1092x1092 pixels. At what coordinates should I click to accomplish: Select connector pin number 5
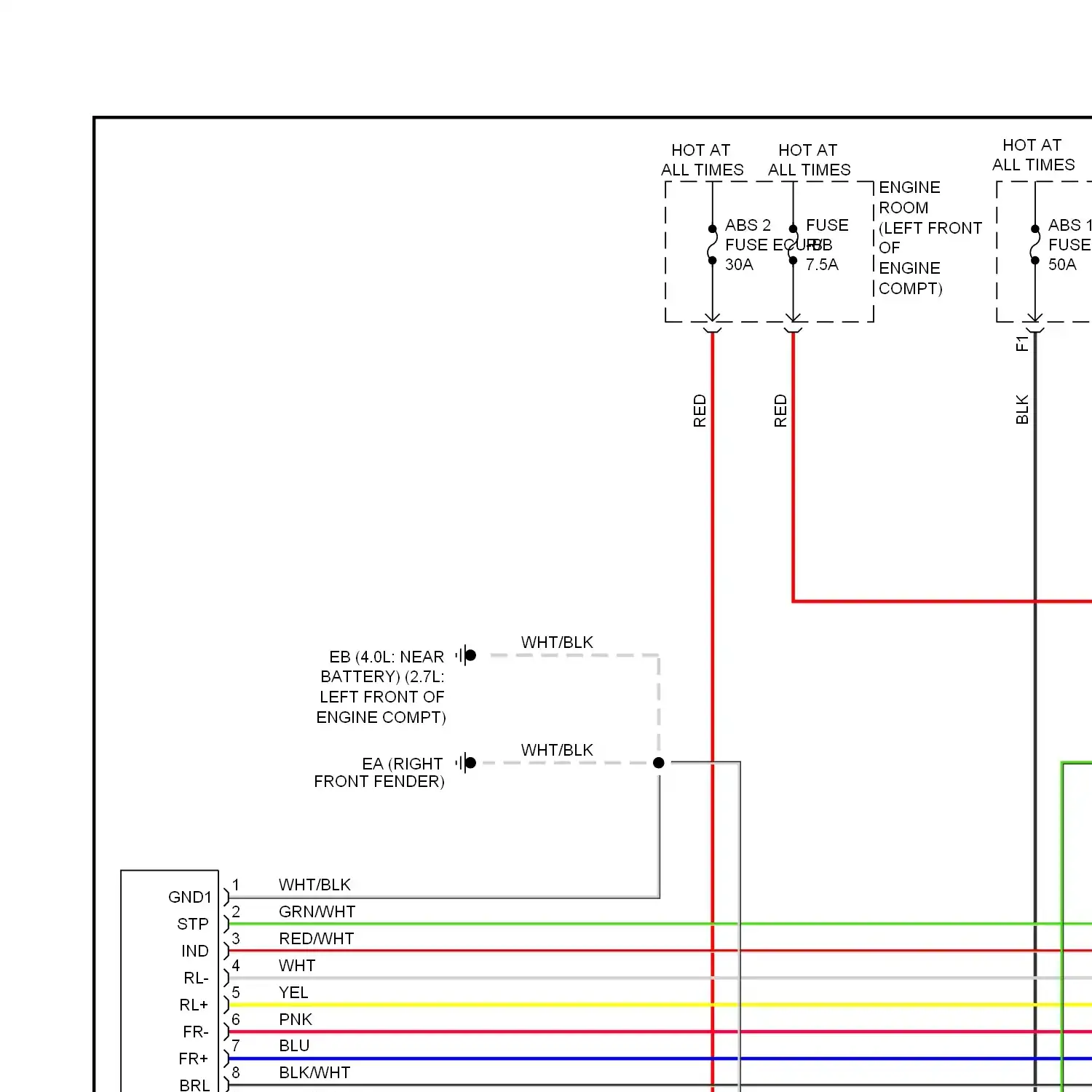[x=236, y=992]
